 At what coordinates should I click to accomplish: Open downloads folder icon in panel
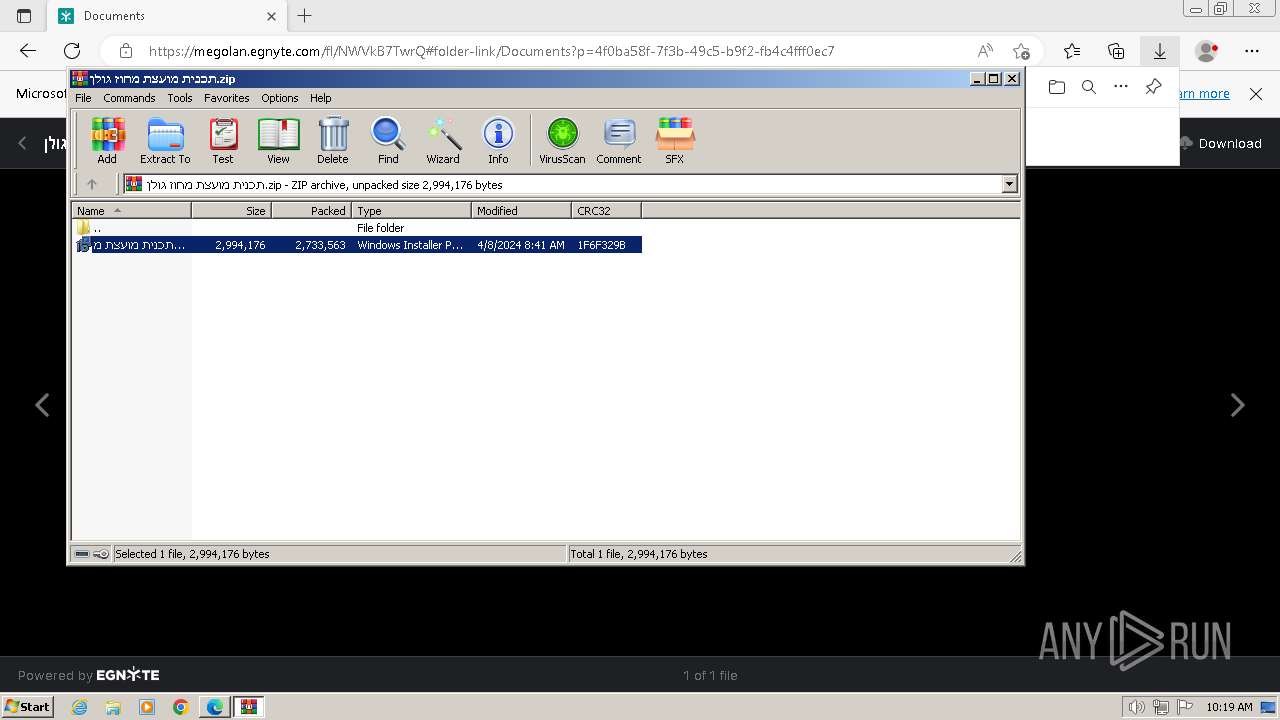[x=1057, y=87]
